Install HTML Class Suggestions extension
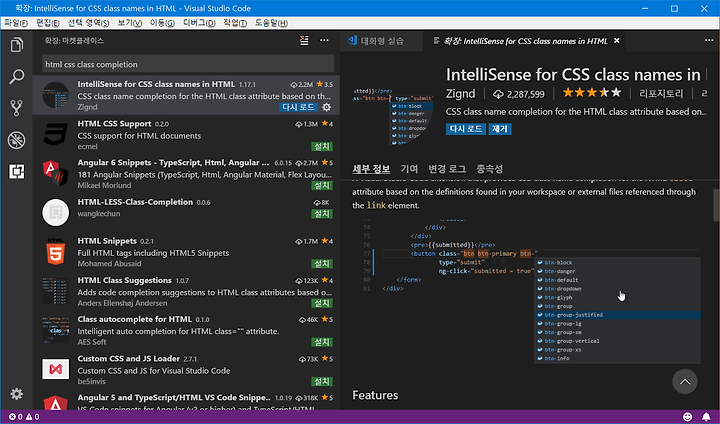The width and height of the screenshot is (720, 424). [322, 303]
